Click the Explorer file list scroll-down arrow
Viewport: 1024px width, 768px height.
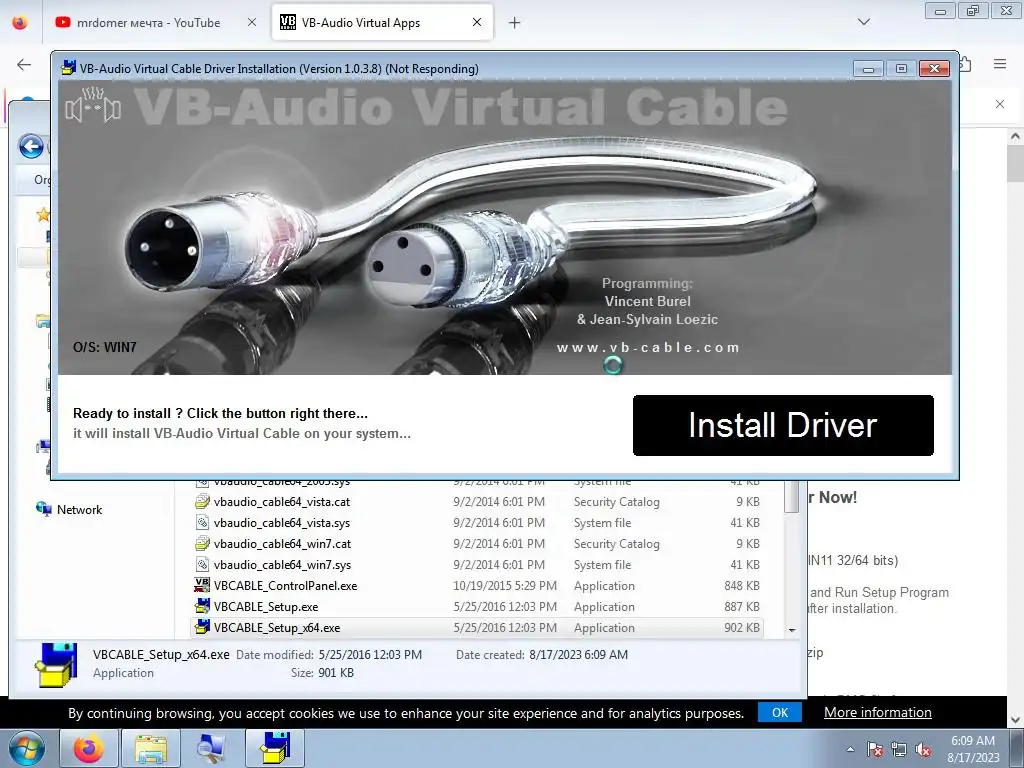[x=792, y=630]
